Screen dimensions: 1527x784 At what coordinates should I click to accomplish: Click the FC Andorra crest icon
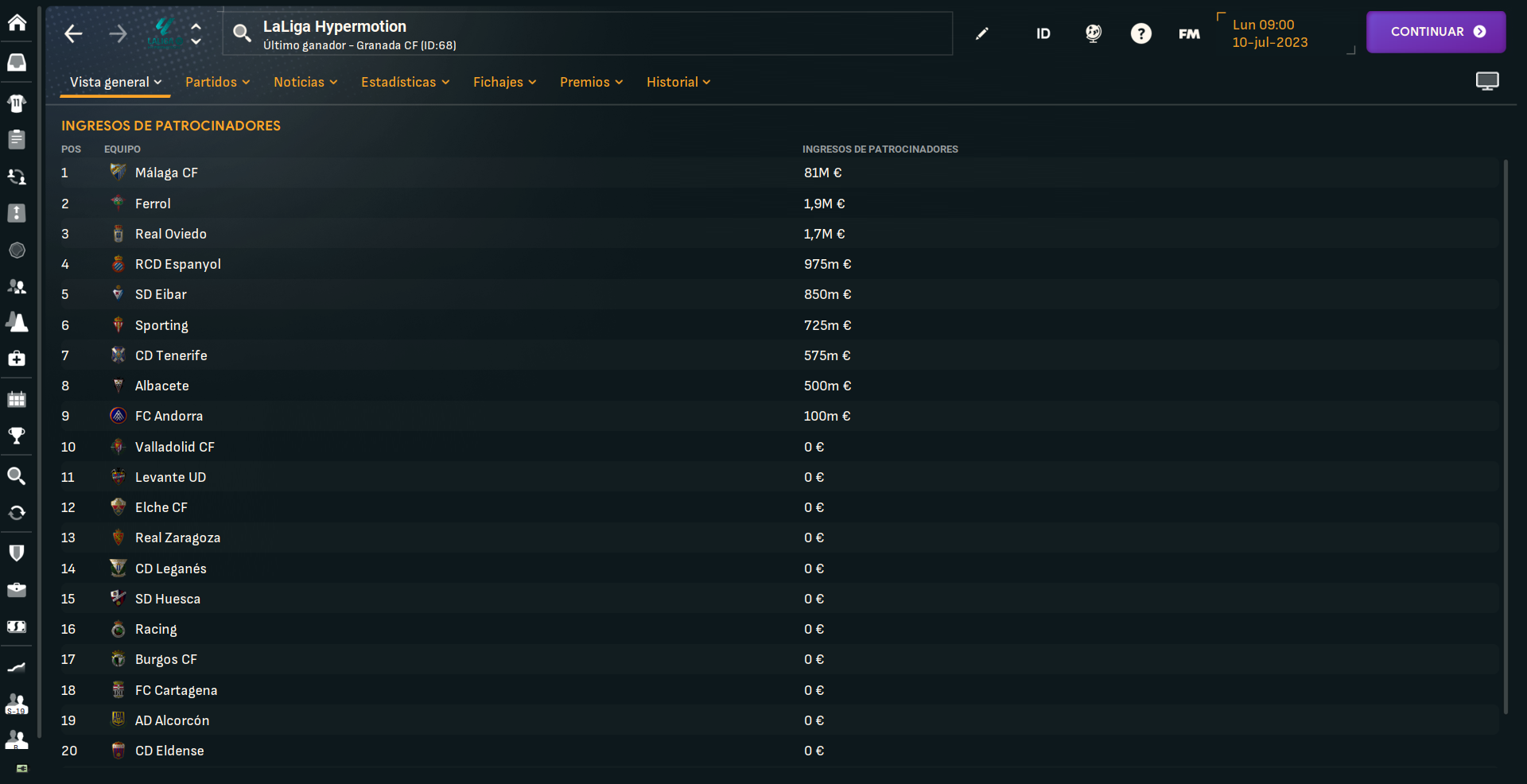point(118,415)
